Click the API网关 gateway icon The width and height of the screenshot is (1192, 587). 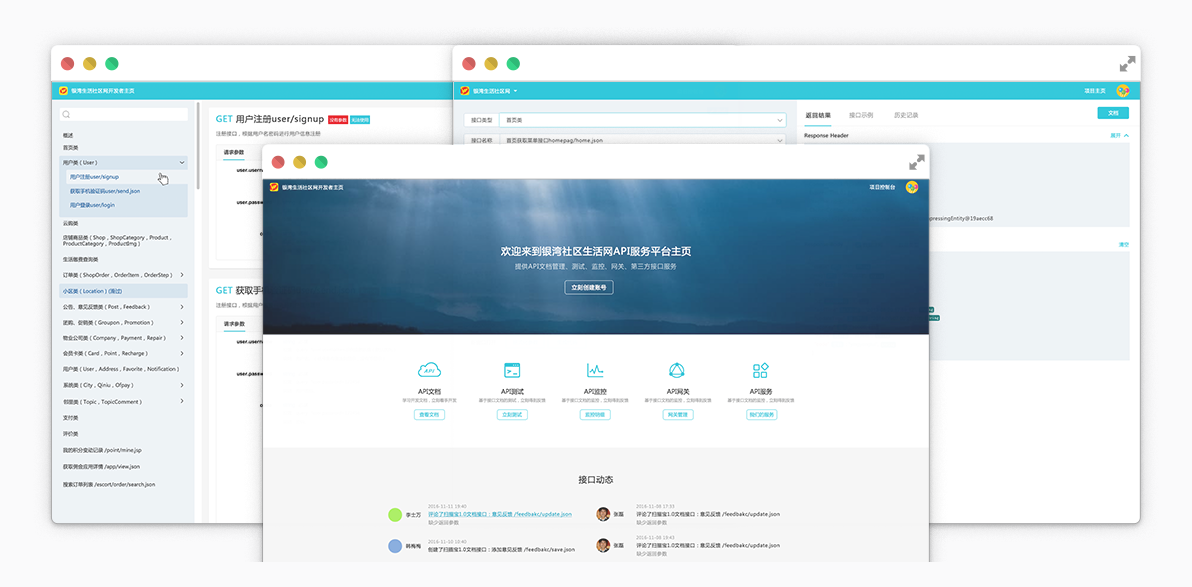[x=677, y=370]
